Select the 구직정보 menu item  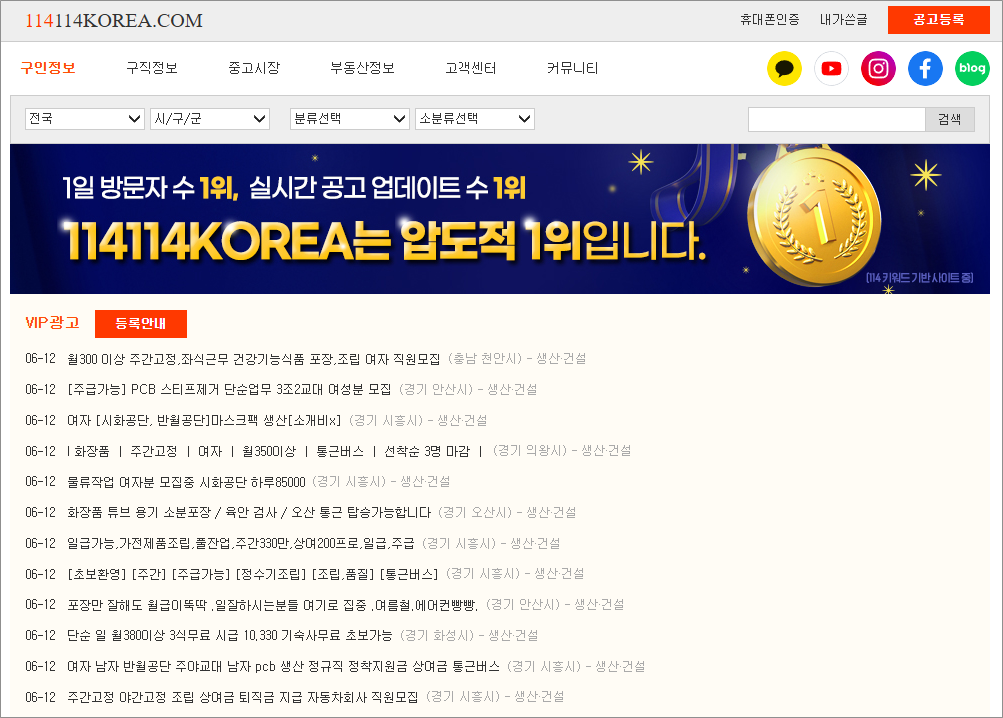[154, 68]
